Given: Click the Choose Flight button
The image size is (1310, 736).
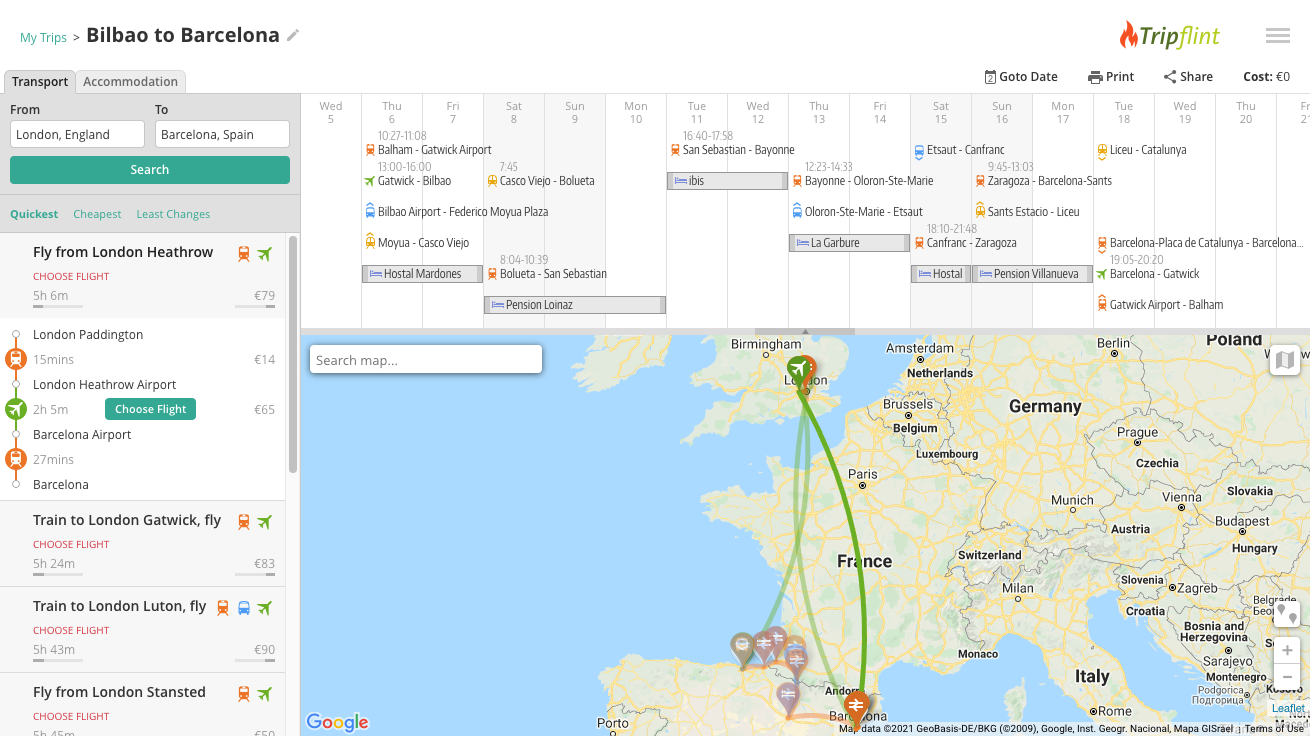Looking at the screenshot, I should (x=150, y=409).
